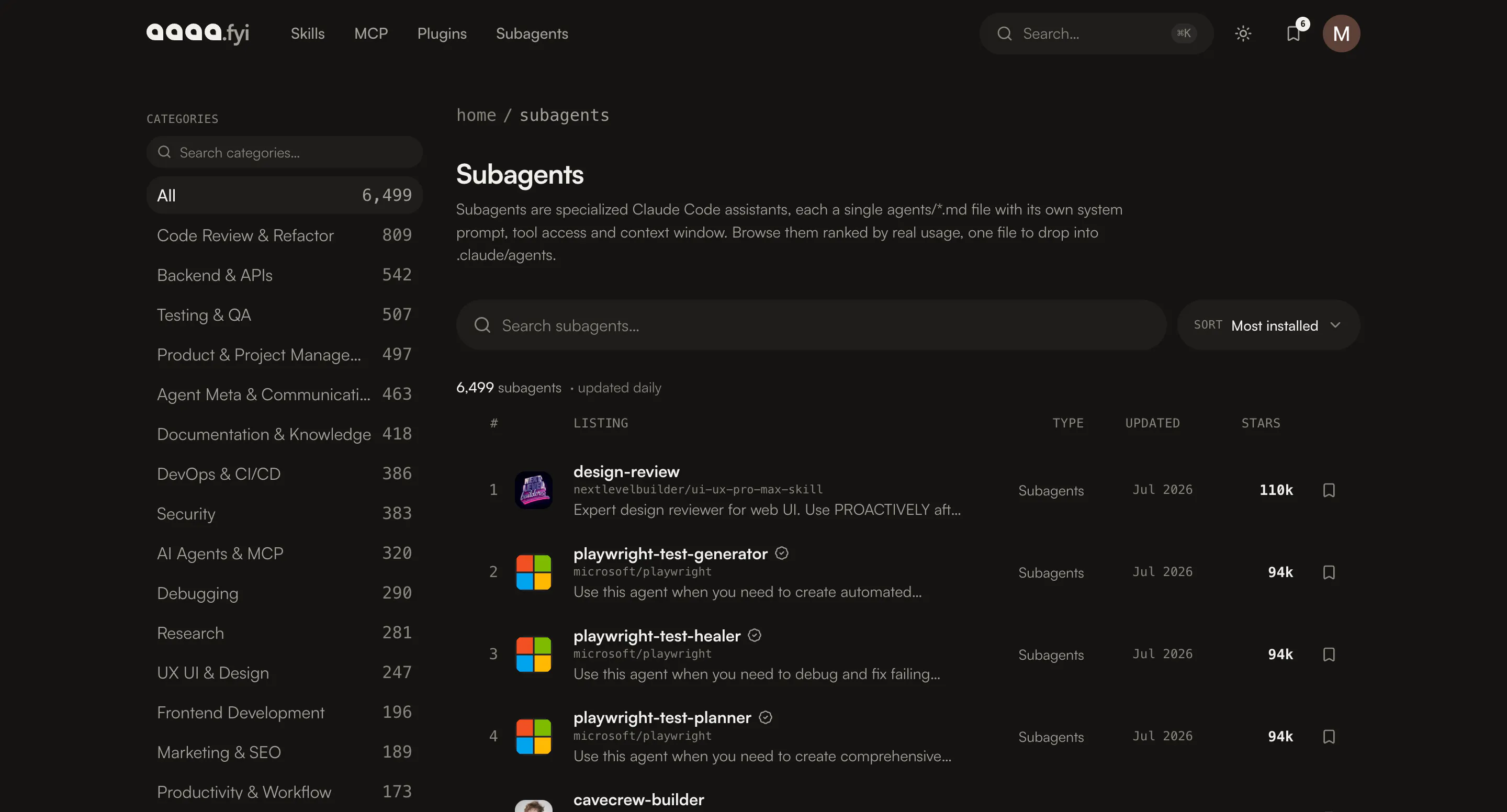
Task: Go to the Skills nav tab
Action: click(308, 33)
